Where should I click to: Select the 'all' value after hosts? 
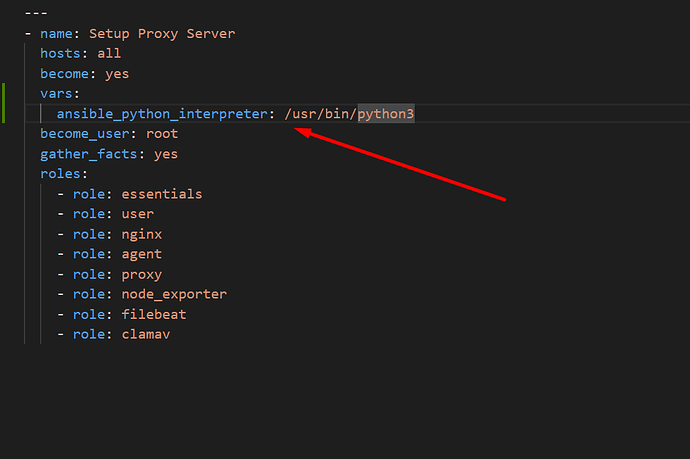coord(109,54)
